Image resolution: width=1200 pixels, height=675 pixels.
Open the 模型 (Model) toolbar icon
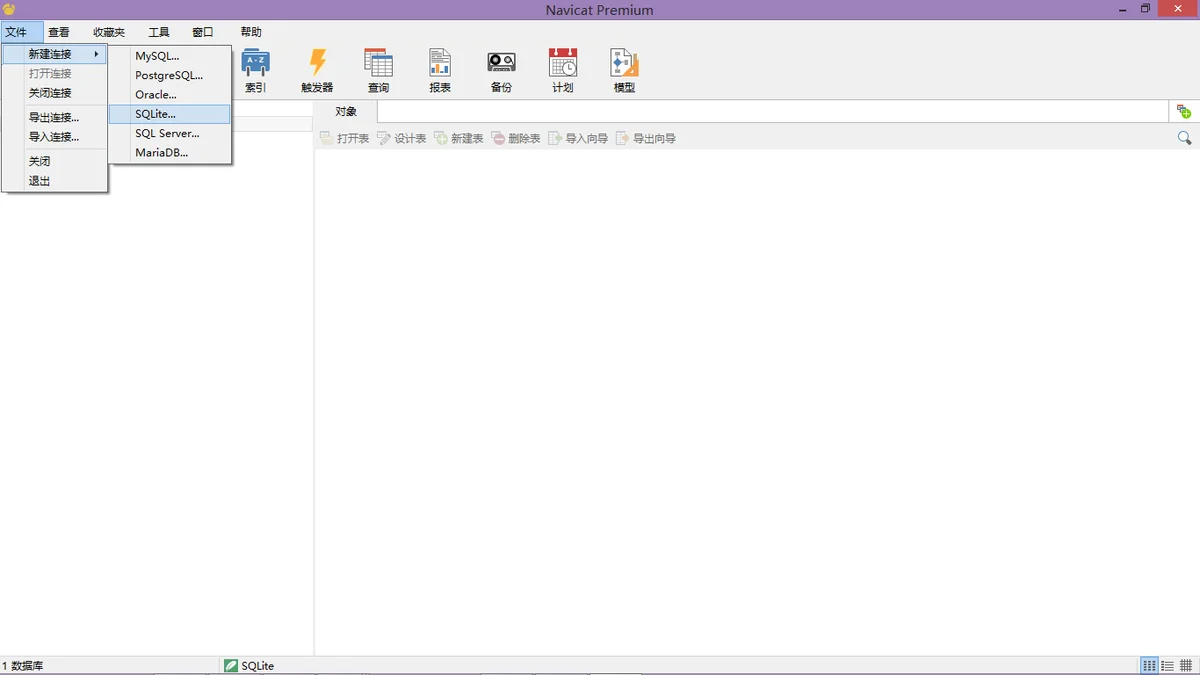[624, 70]
